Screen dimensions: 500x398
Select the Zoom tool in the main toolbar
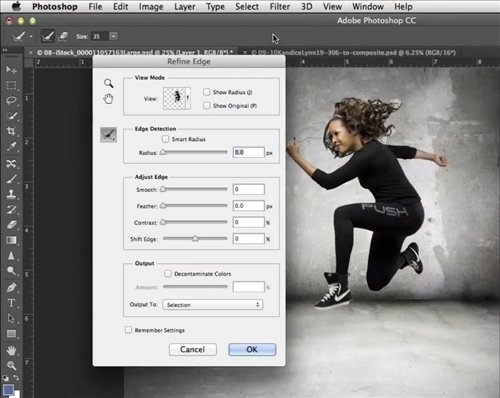pyautogui.click(x=11, y=366)
